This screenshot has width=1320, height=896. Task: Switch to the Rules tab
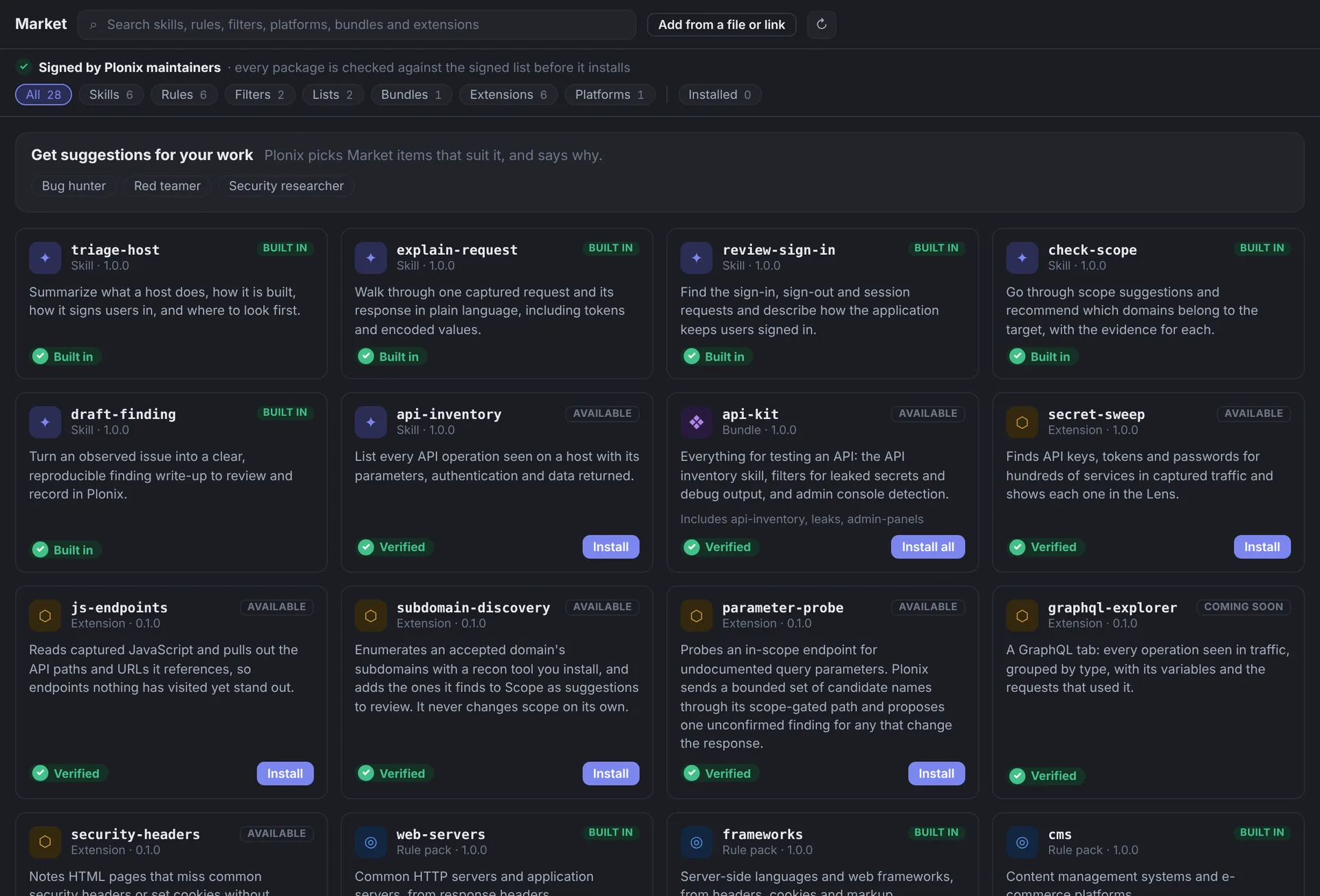coord(184,95)
